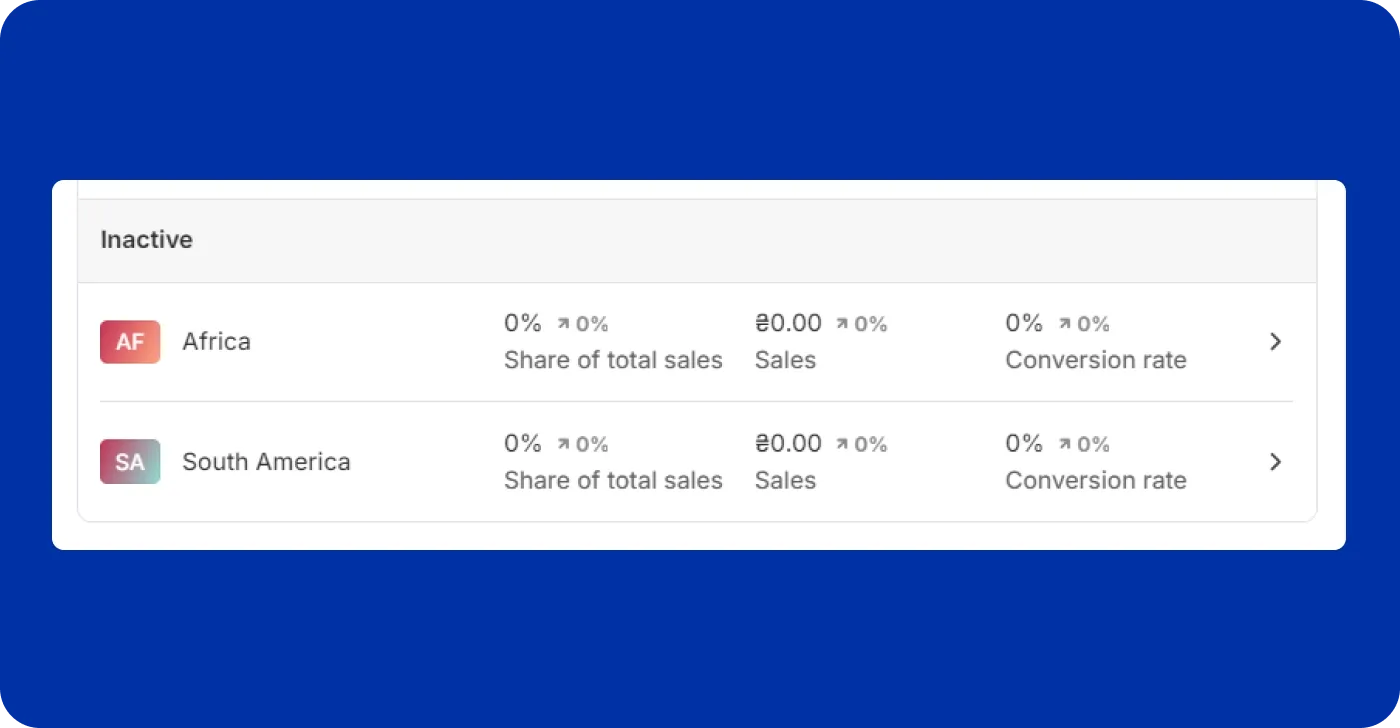Click South America's Conversion rate value
This screenshot has width=1400, height=728.
[x=1022, y=442]
